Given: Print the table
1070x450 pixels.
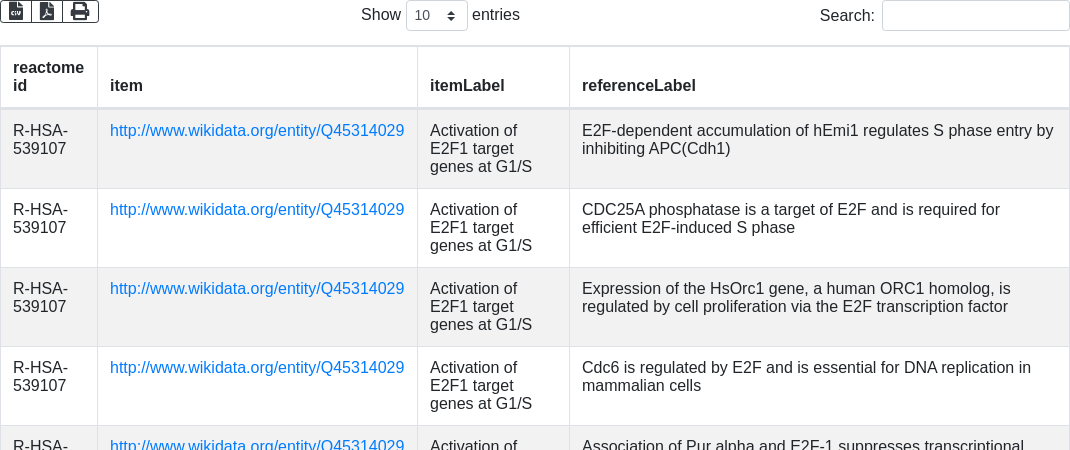Looking at the screenshot, I should tap(80, 11).
